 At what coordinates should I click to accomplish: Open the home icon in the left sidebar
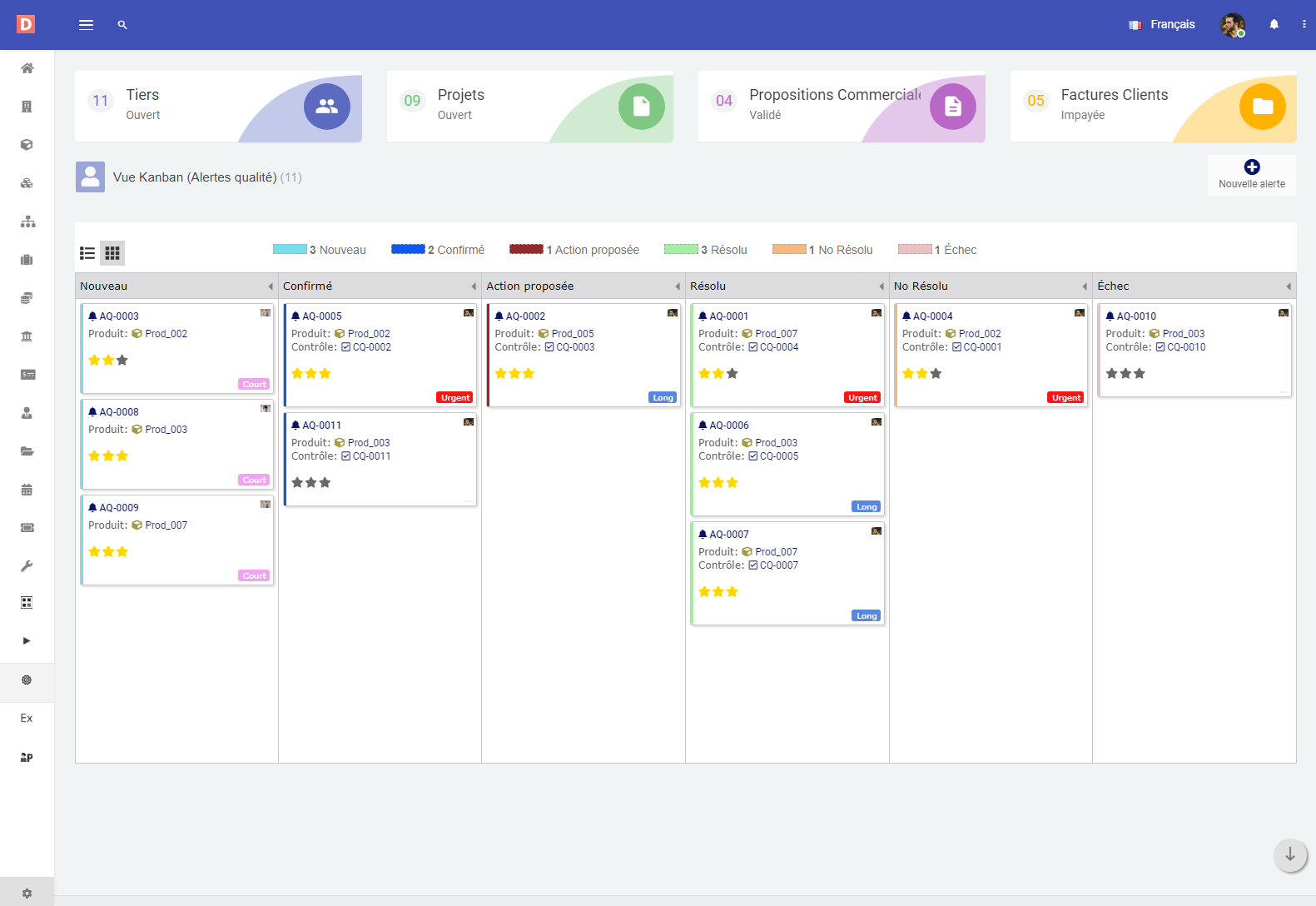point(27,68)
